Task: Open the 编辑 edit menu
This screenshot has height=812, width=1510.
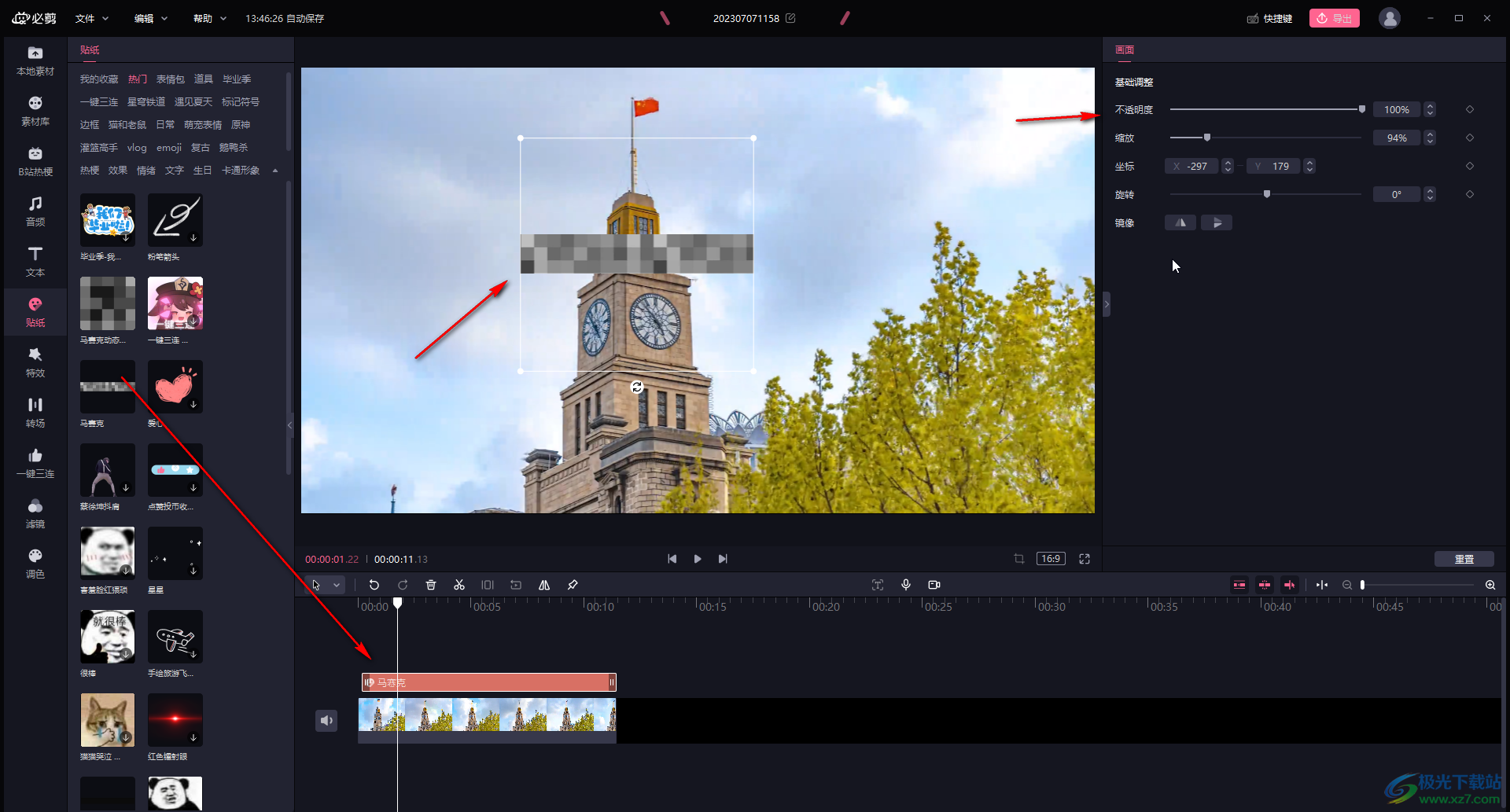Action: click(151, 18)
